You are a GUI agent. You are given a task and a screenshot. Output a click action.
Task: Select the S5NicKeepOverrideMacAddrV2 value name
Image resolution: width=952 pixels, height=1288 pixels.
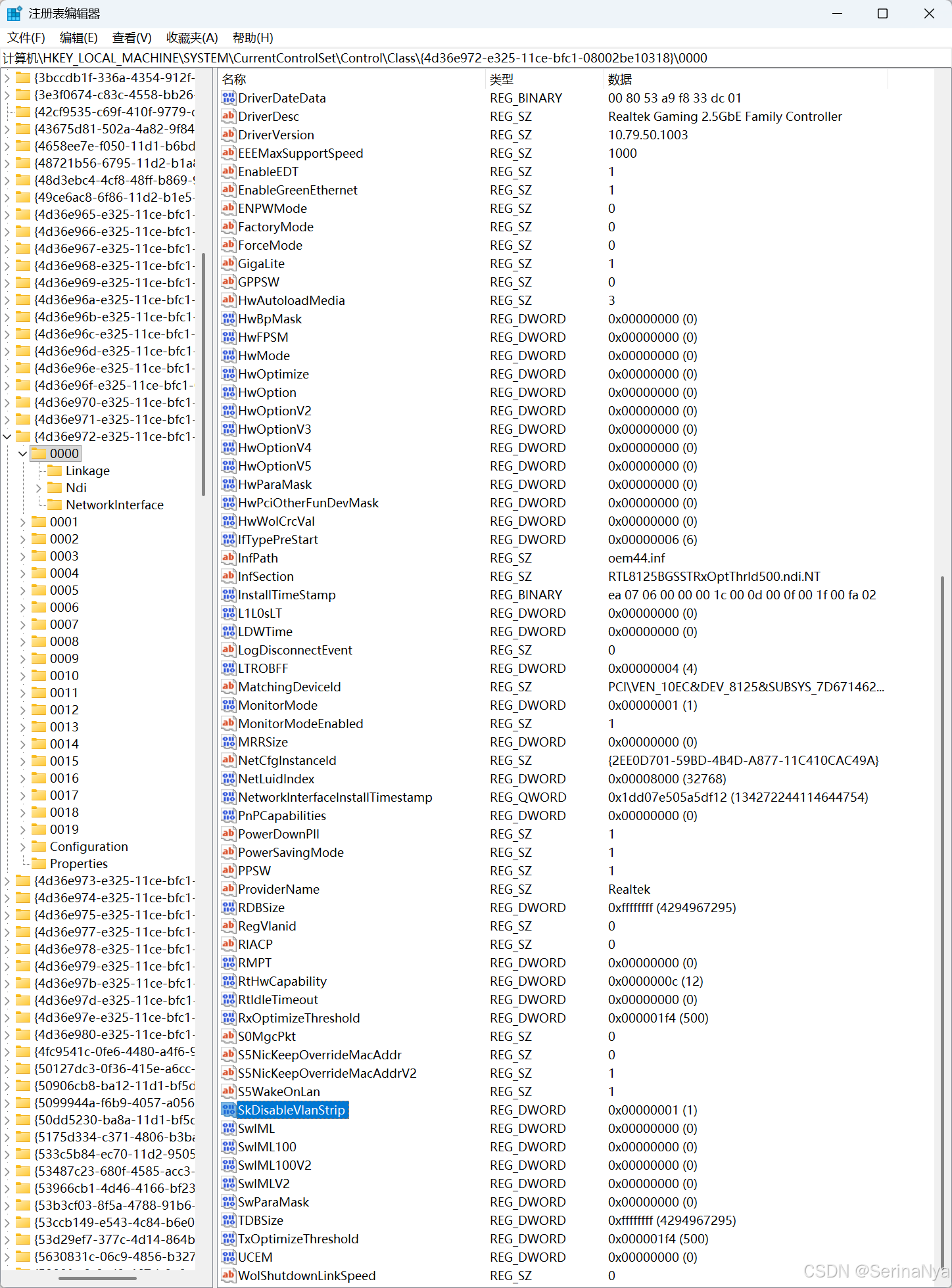(x=327, y=1073)
